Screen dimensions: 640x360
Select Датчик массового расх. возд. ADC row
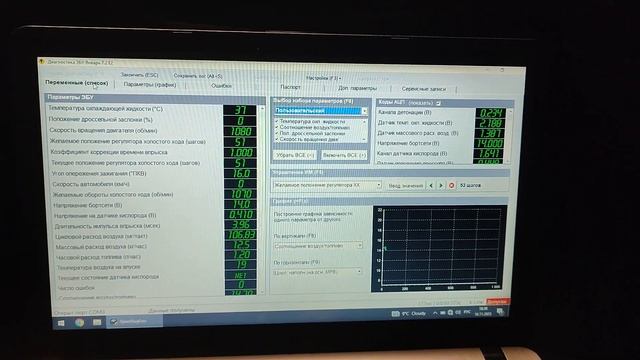pyautogui.click(x=441, y=133)
